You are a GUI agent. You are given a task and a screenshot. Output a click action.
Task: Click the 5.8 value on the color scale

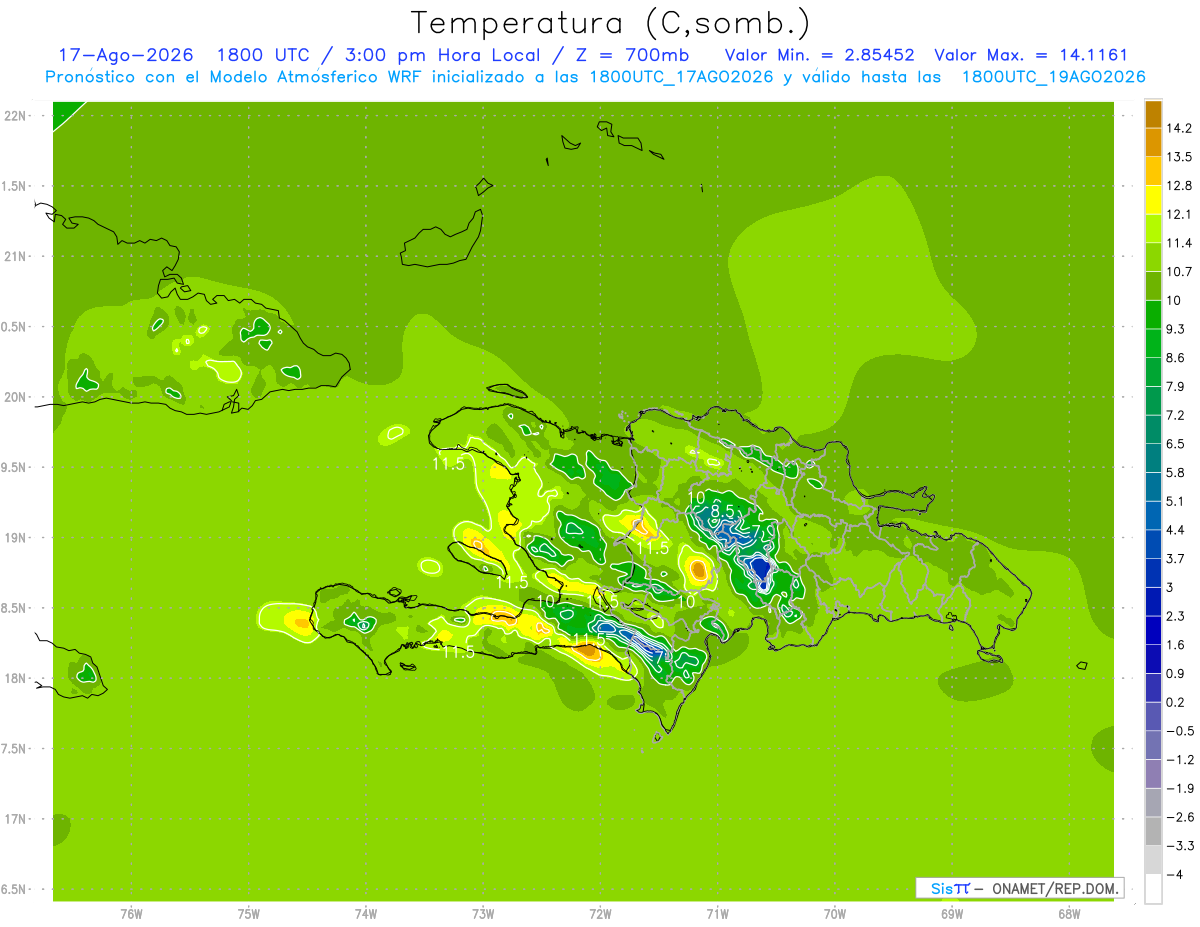pyautogui.click(x=1176, y=473)
